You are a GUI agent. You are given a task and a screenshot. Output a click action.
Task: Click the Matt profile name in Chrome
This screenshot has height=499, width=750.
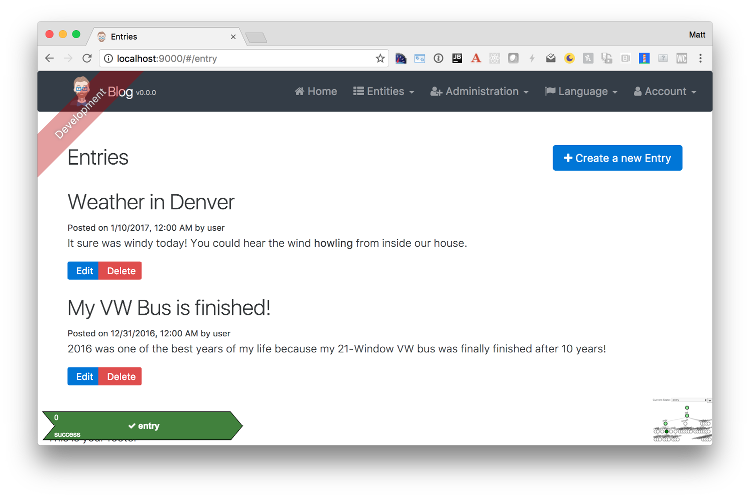697,35
